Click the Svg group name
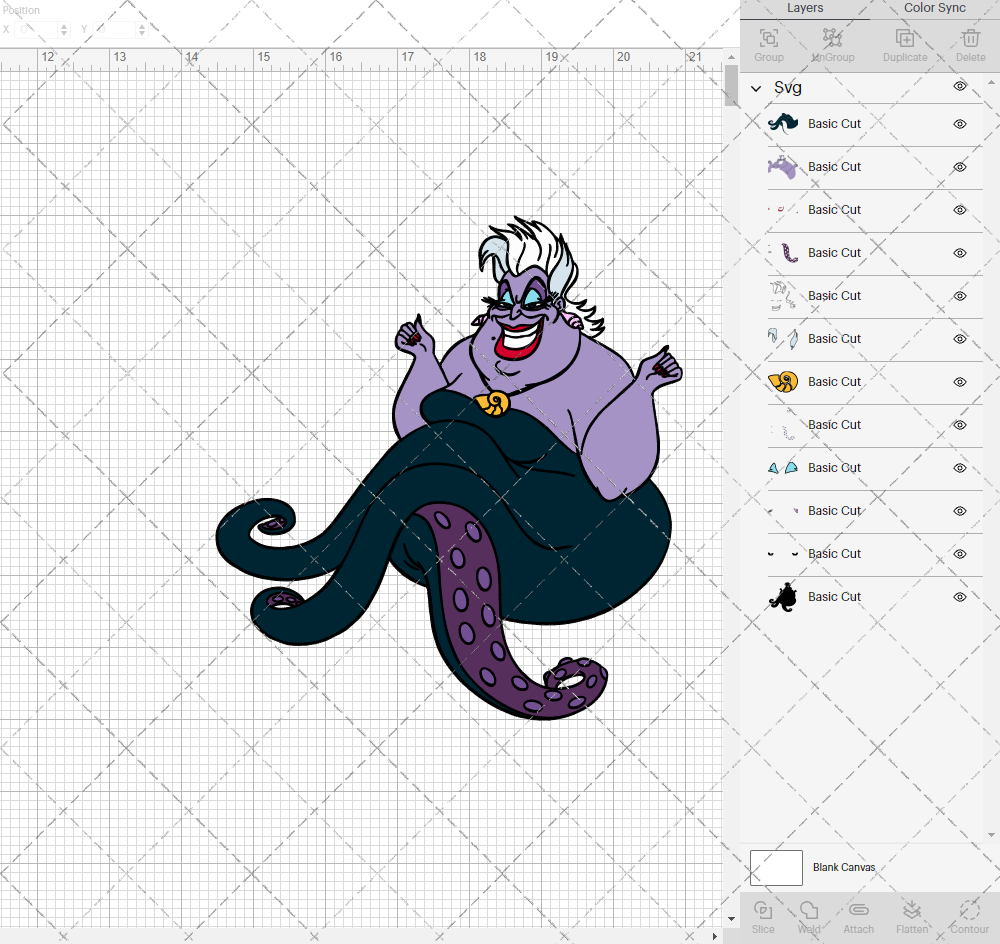This screenshot has height=944, width=1000. (788, 87)
